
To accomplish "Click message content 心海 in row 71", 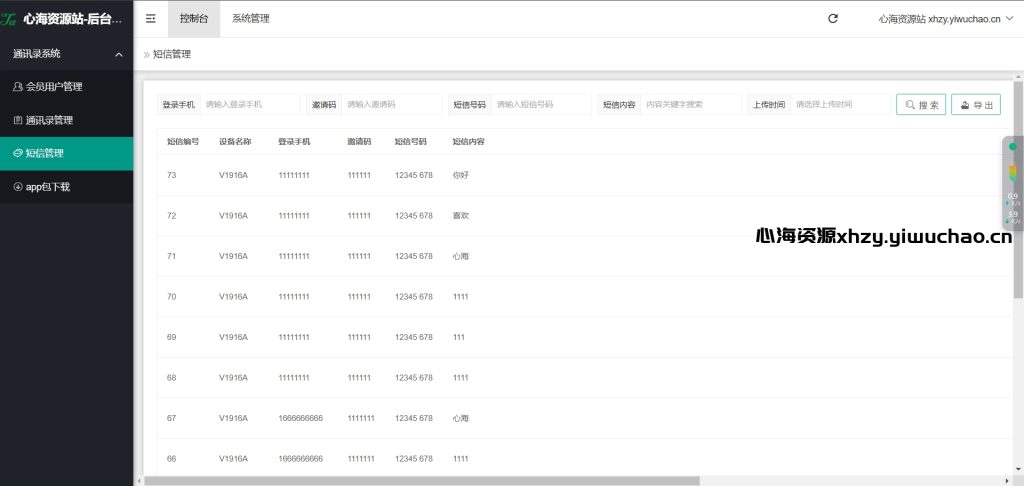I will coord(460,256).
